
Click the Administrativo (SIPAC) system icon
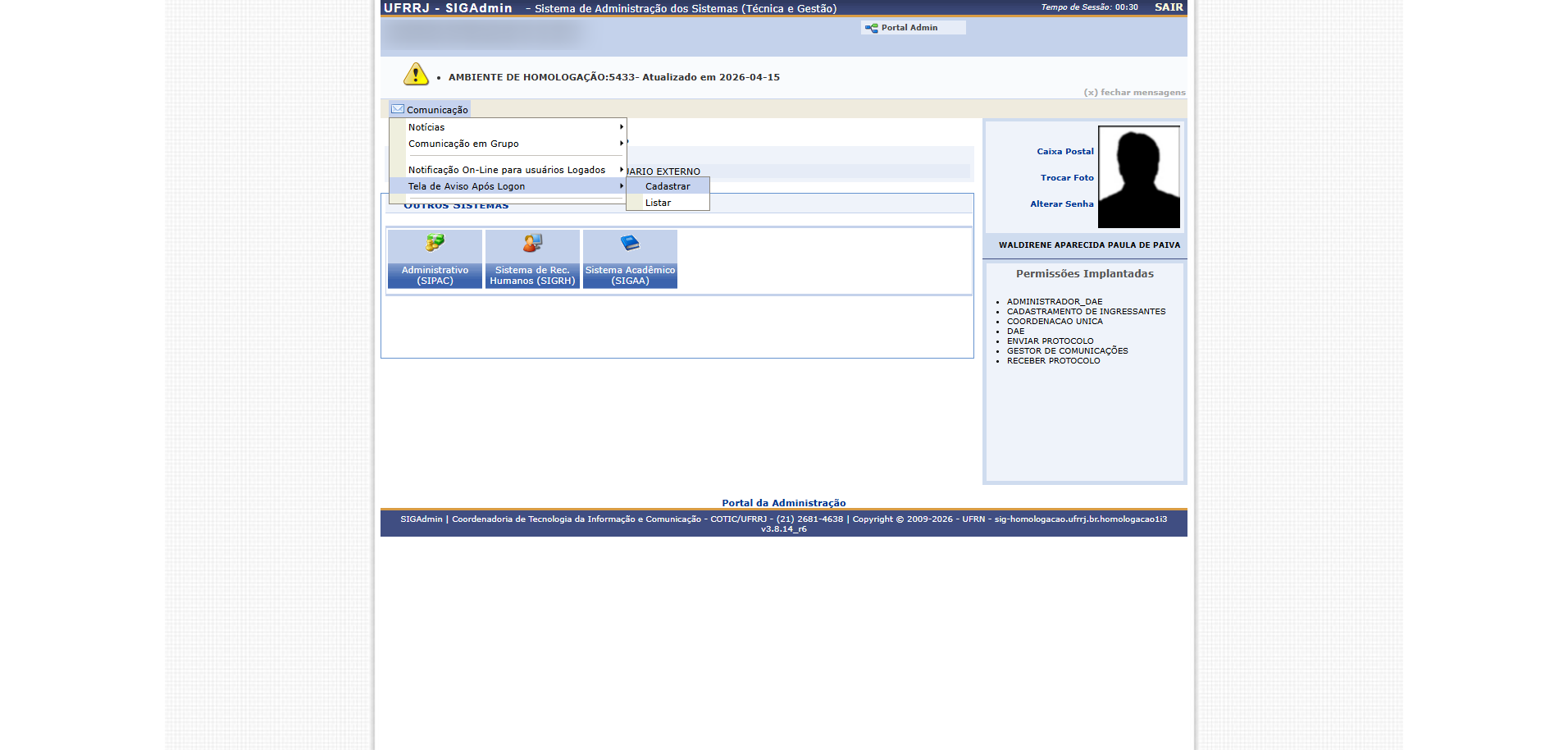pyautogui.click(x=435, y=243)
